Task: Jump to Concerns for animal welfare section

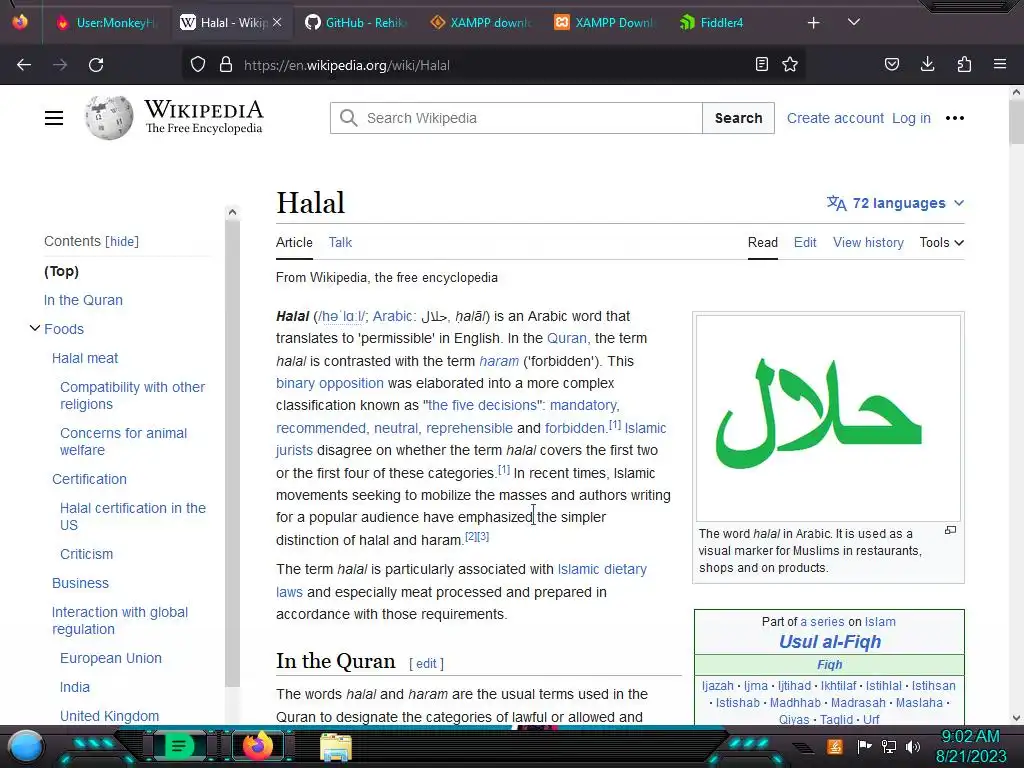Action: 123,441
